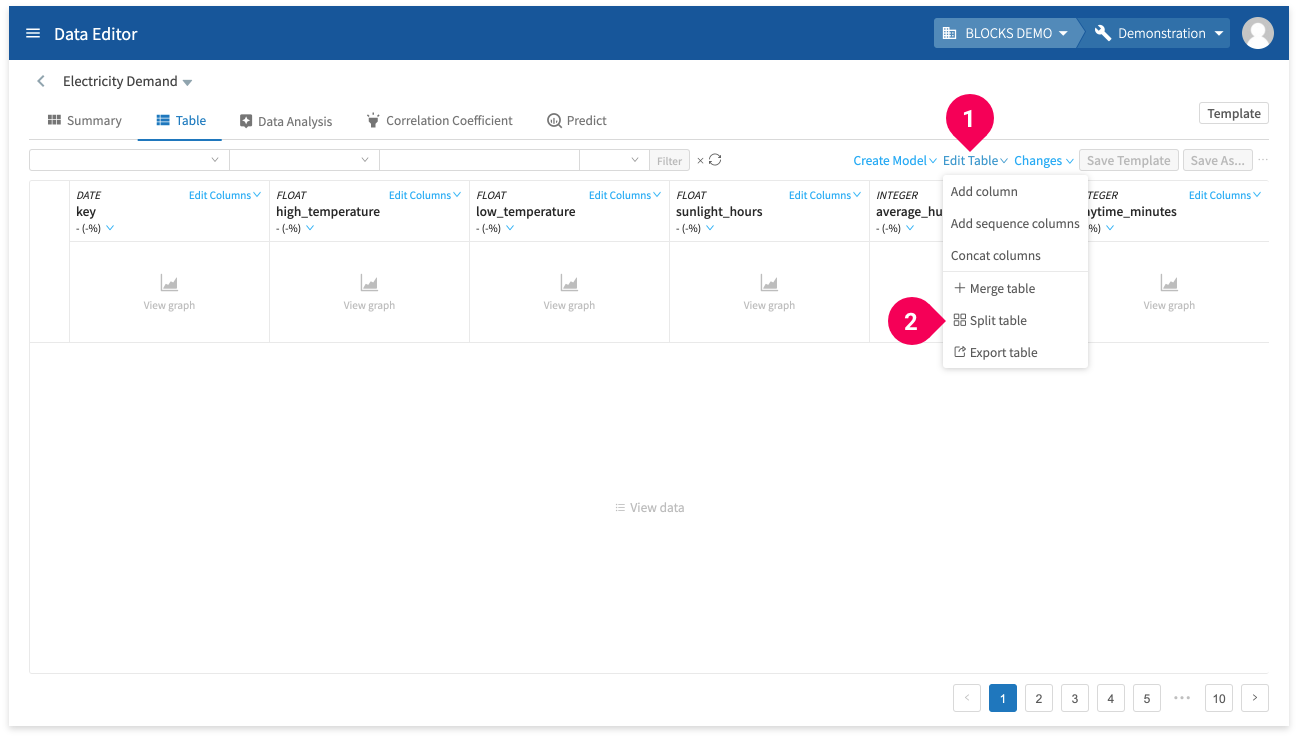
Task: Go to previous page arrow
Action: (x=967, y=698)
